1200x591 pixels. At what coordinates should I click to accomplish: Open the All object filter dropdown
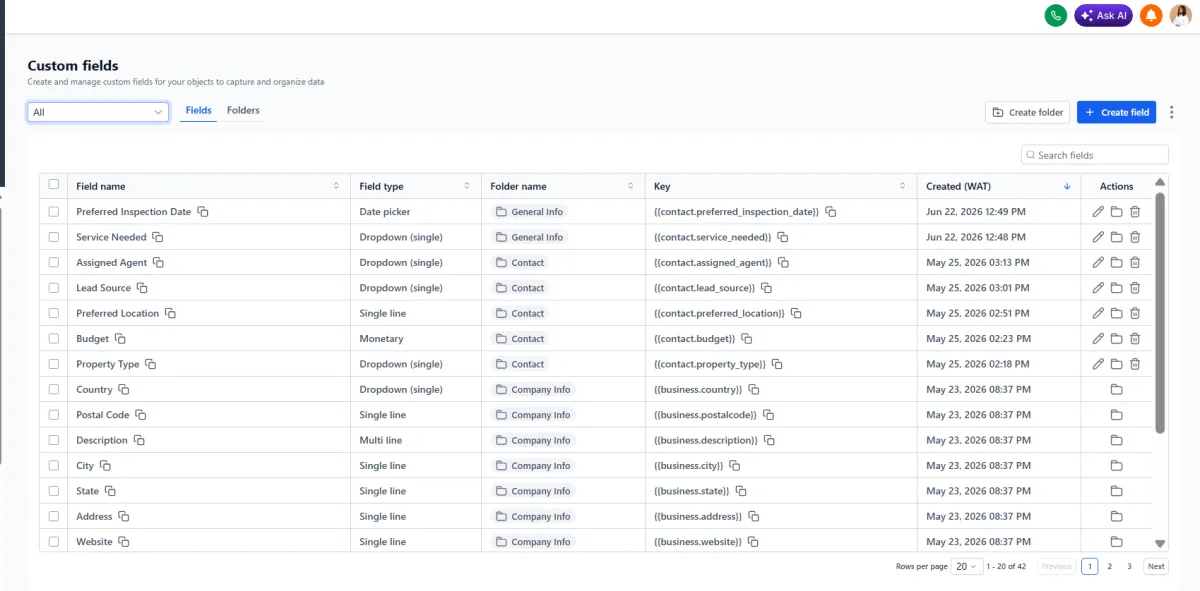pyautogui.click(x=97, y=112)
